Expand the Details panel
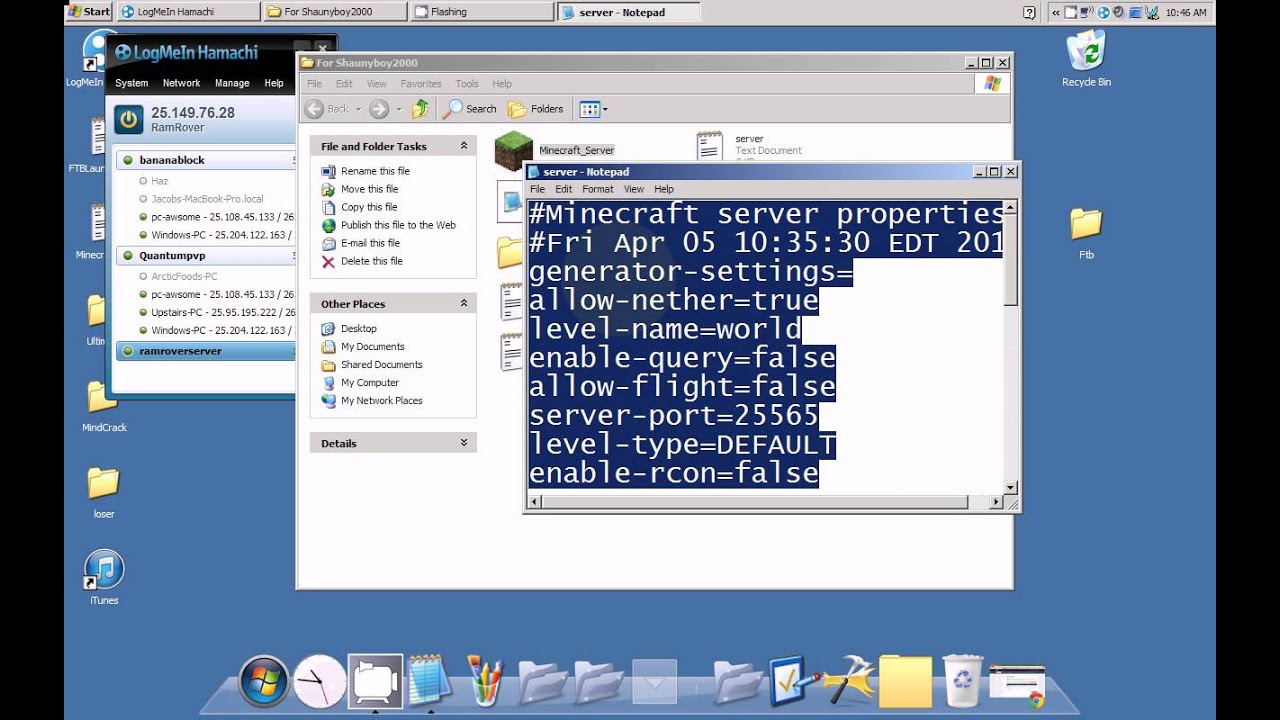The width and height of the screenshot is (1280, 720). coord(463,442)
